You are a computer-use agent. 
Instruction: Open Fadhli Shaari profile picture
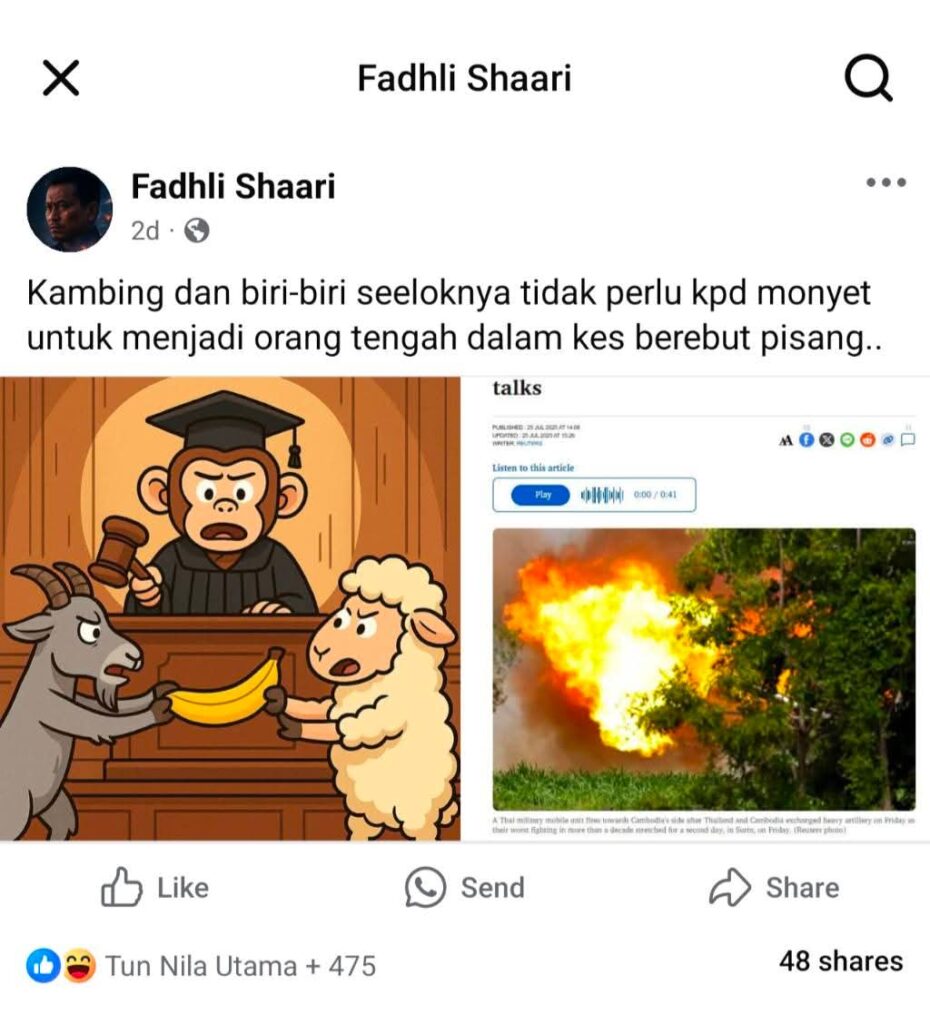tap(69, 209)
